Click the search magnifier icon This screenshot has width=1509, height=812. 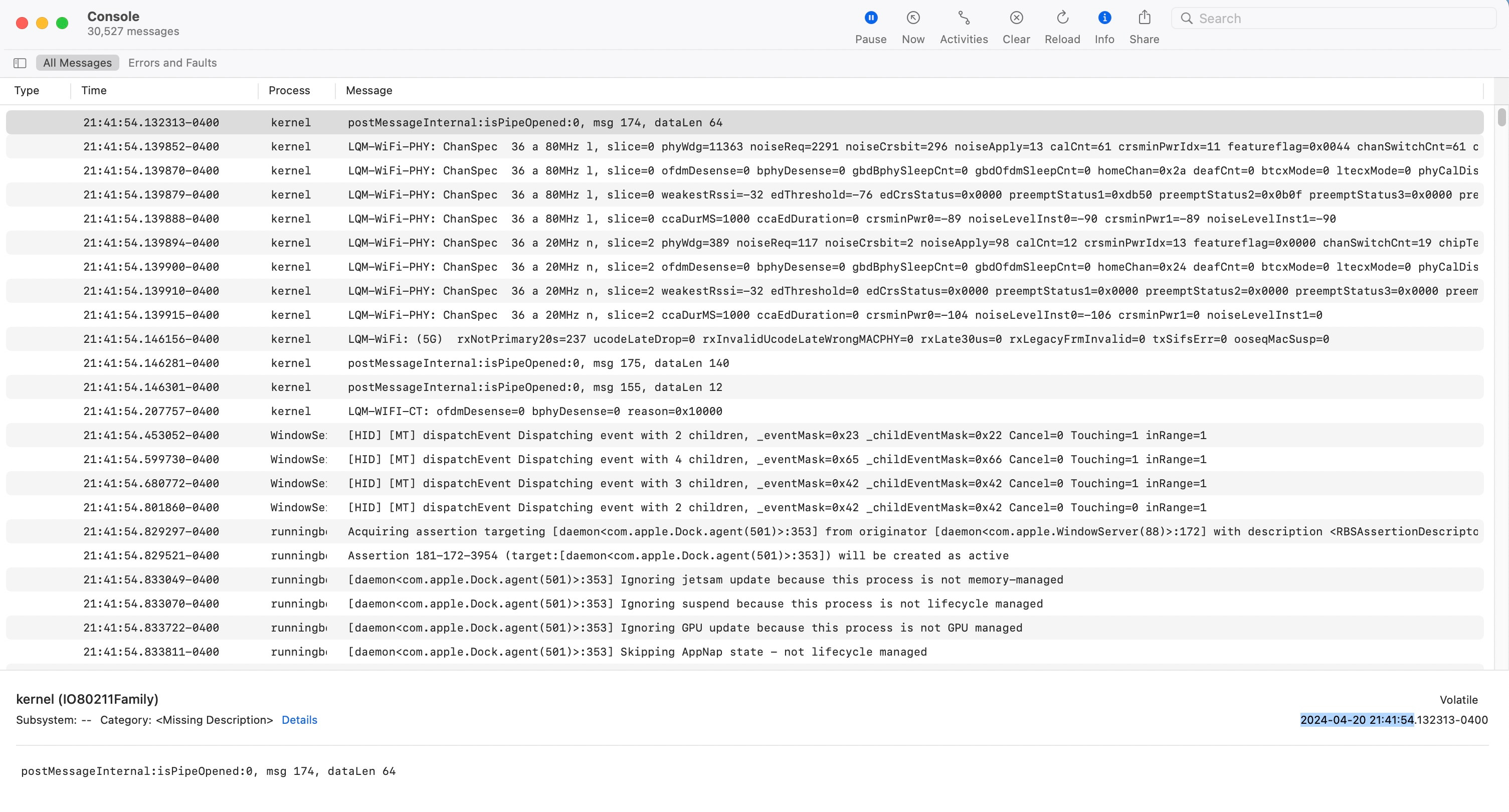(x=1186, y=18)
